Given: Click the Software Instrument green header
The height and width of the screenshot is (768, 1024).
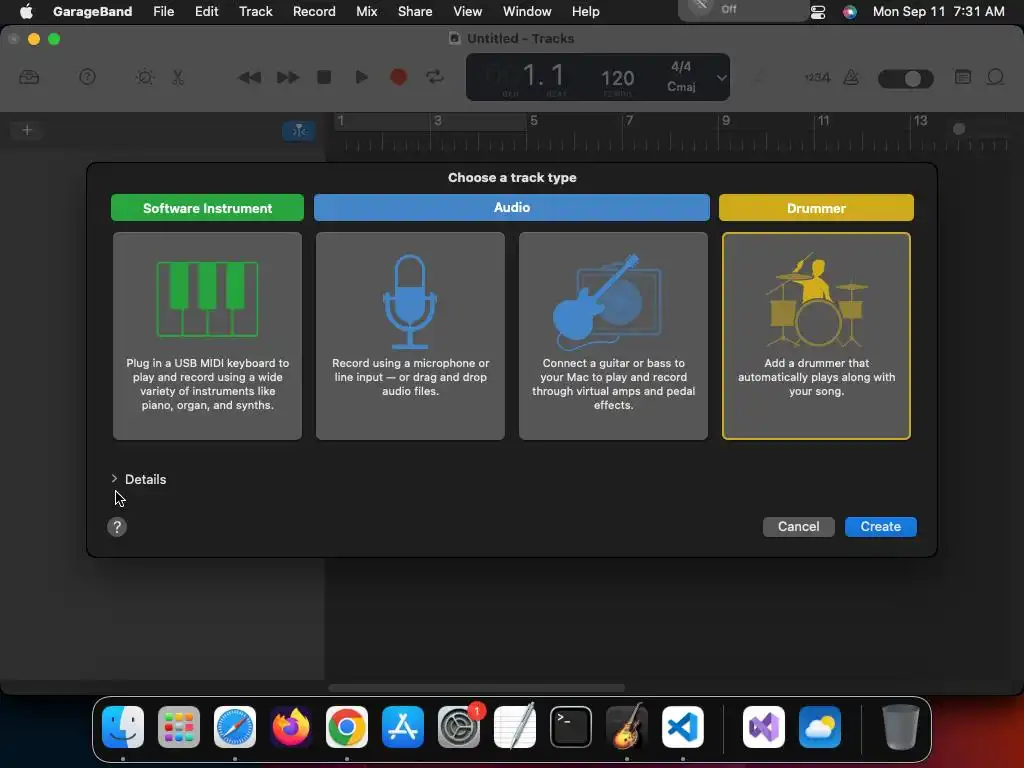Looking at the screenshot, I should tap(207, 208).
